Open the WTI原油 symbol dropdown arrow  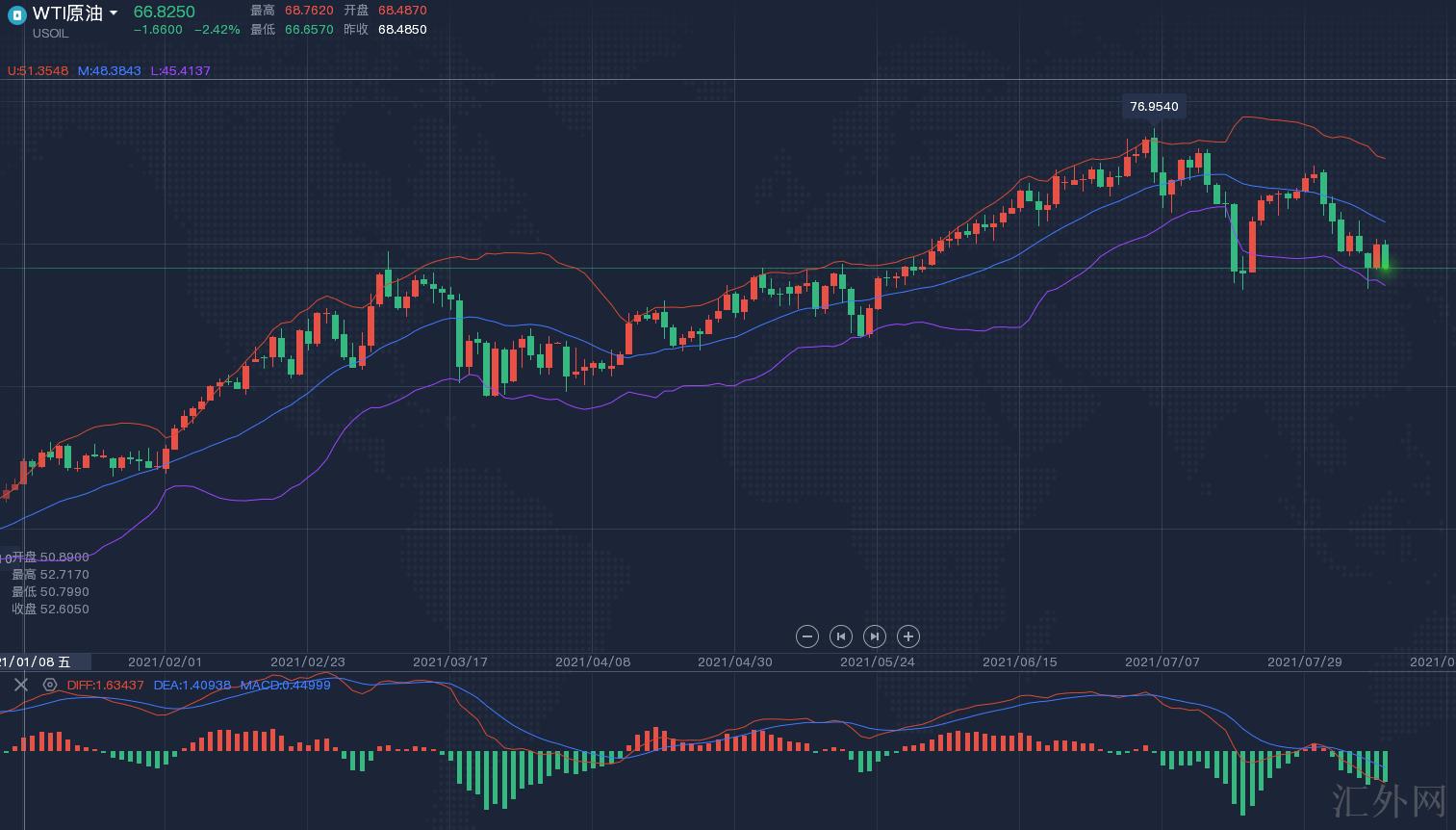click(x=114, y=13)
